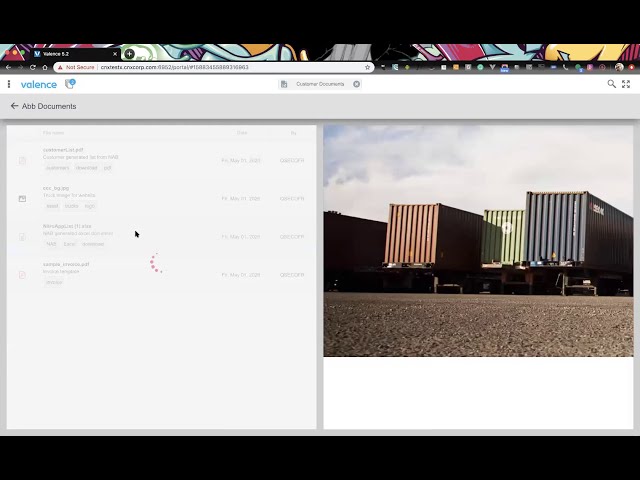Select the 'customers' tag on customerList.pdf
The height and width of the screenshot is (480, 640).
(57, 168)
